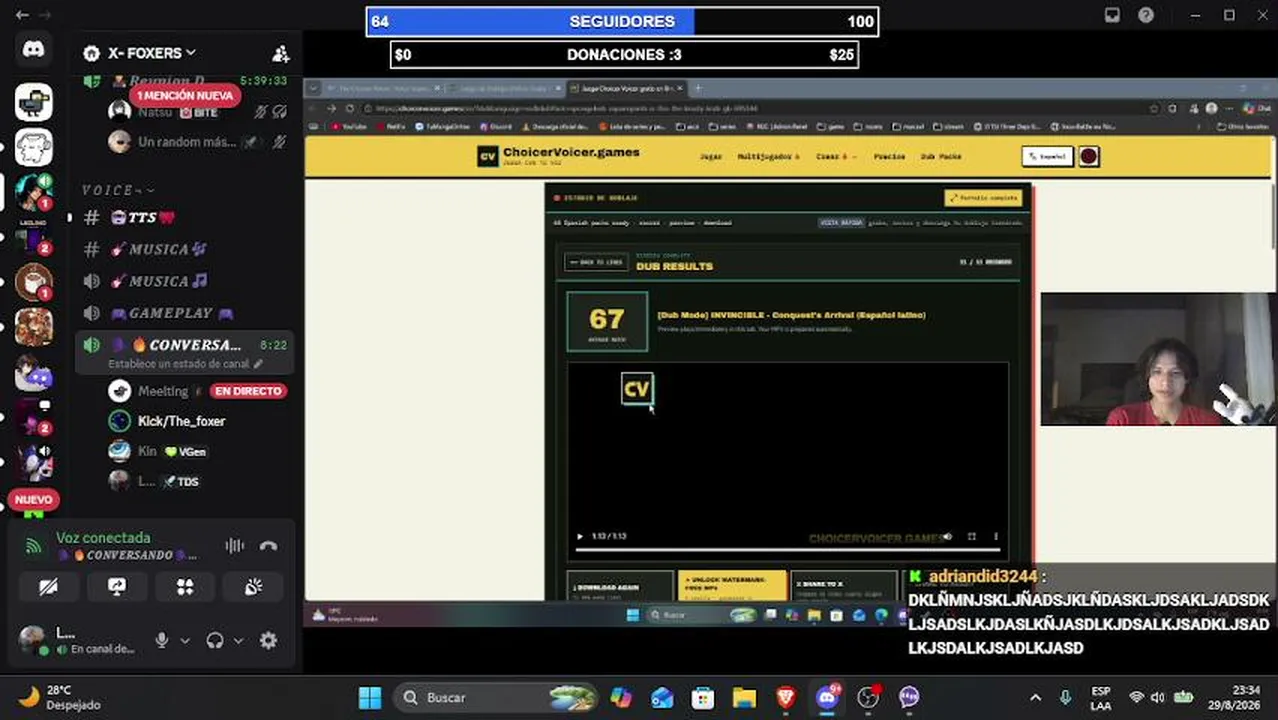This screenshot has width=1278, height=720.
Task: Click the EN DIRECTO badge on Meelting
Action: (x=248, y=391)
